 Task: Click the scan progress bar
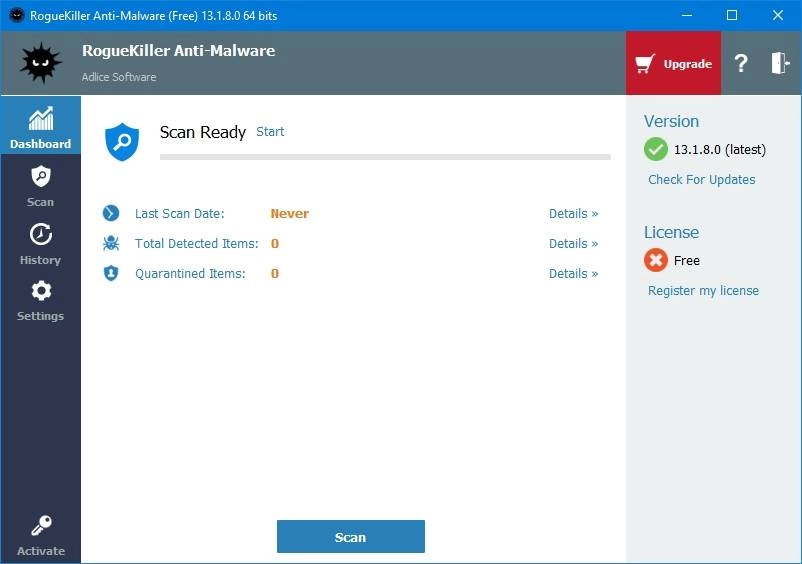(x=385, y=157)
